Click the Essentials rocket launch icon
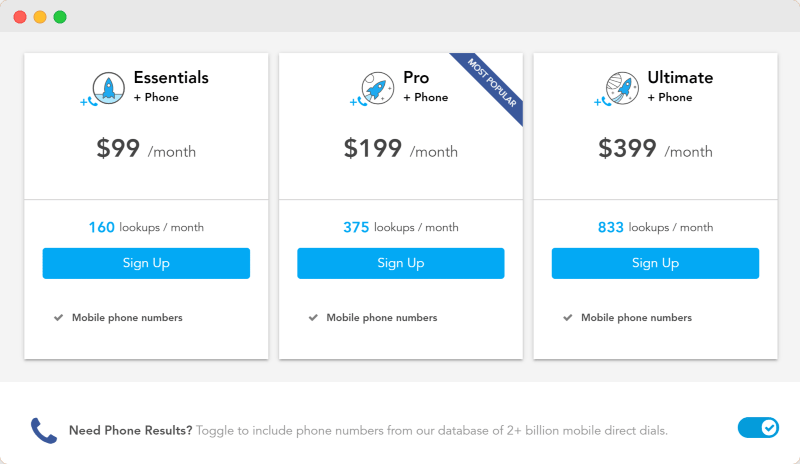The image size is (800, 464). [x=109, y=88]
